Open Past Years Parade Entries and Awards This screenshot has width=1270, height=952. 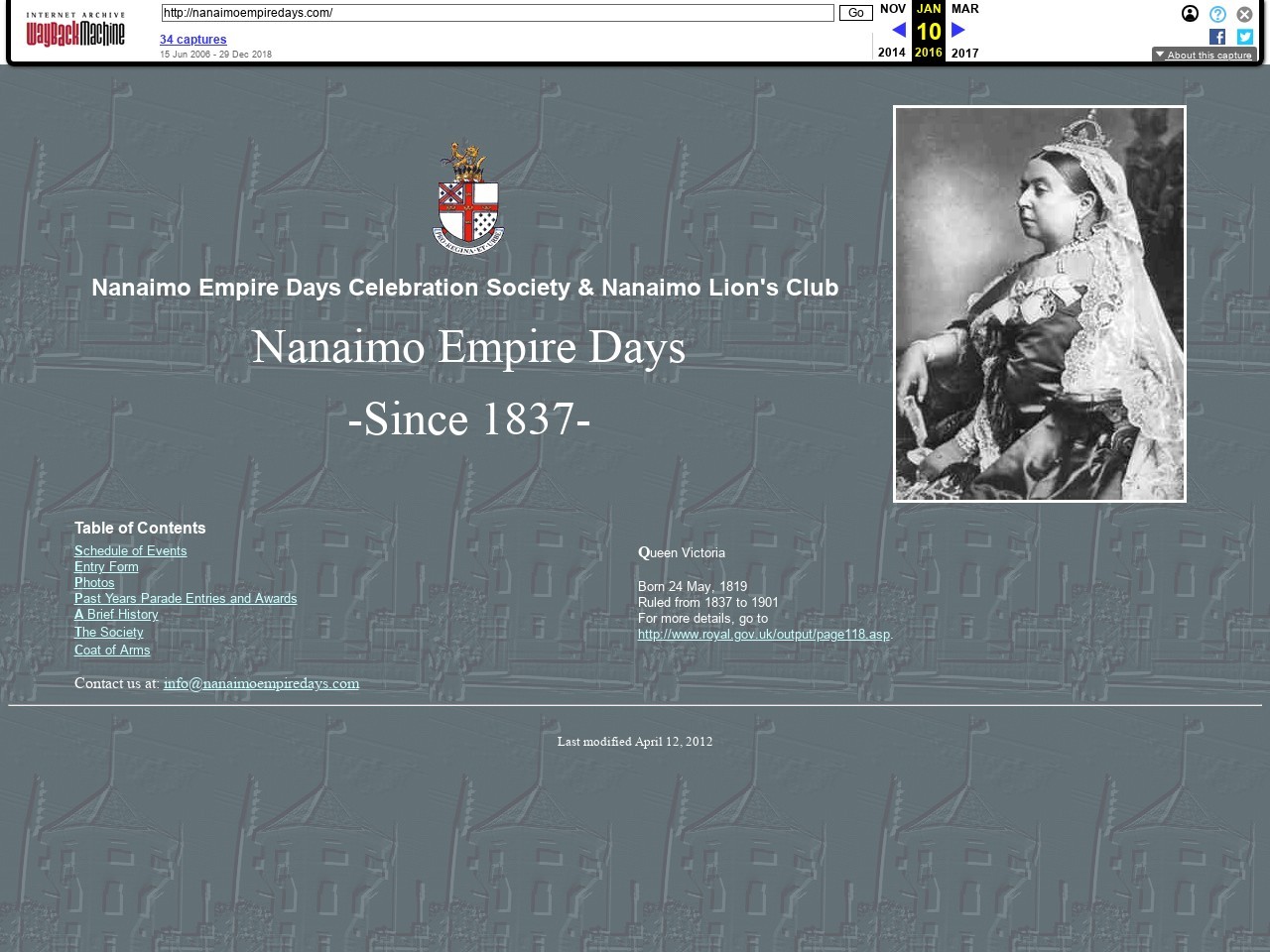coord(186,599)
